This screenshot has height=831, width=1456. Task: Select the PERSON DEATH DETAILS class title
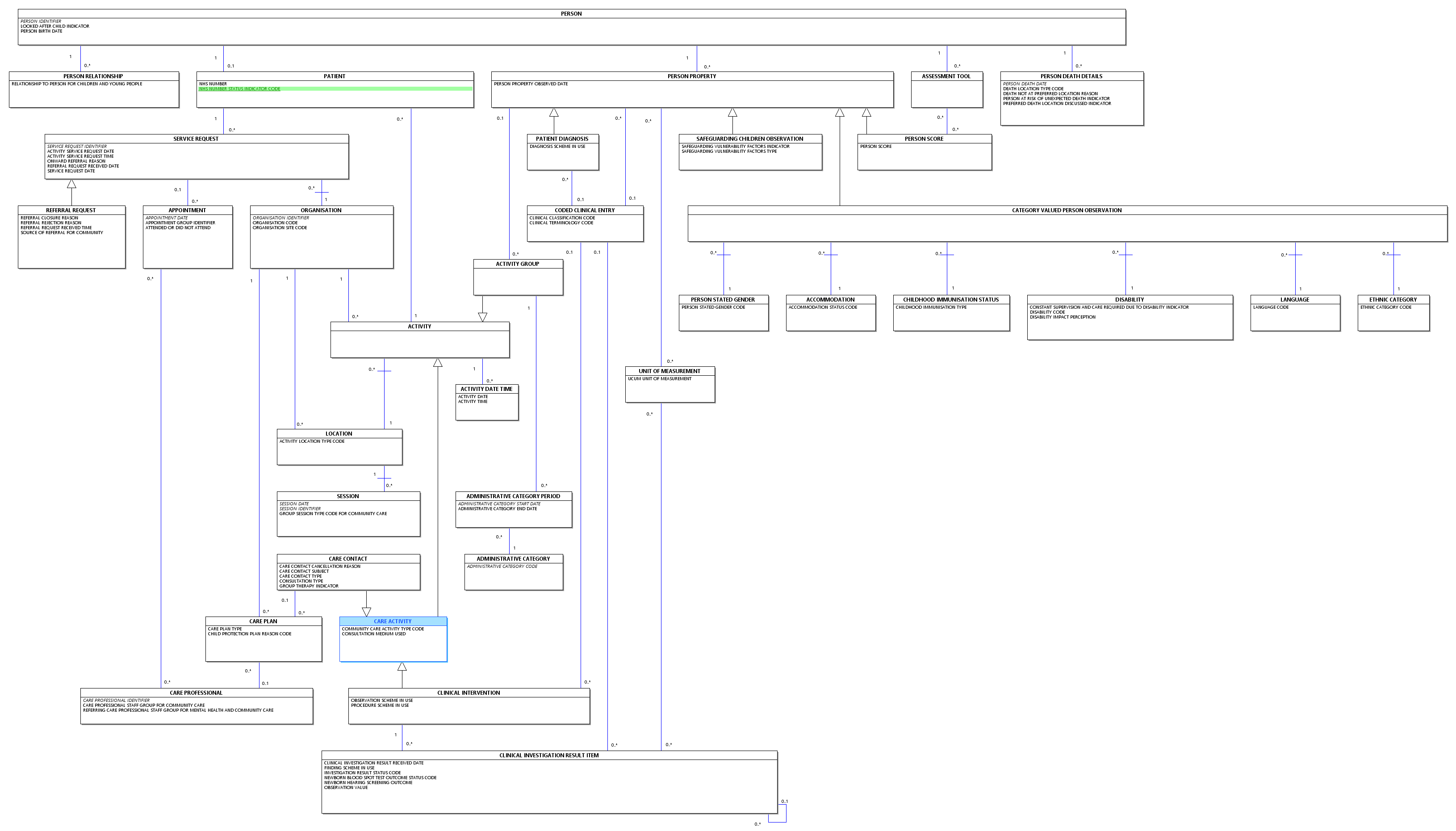1071,76
